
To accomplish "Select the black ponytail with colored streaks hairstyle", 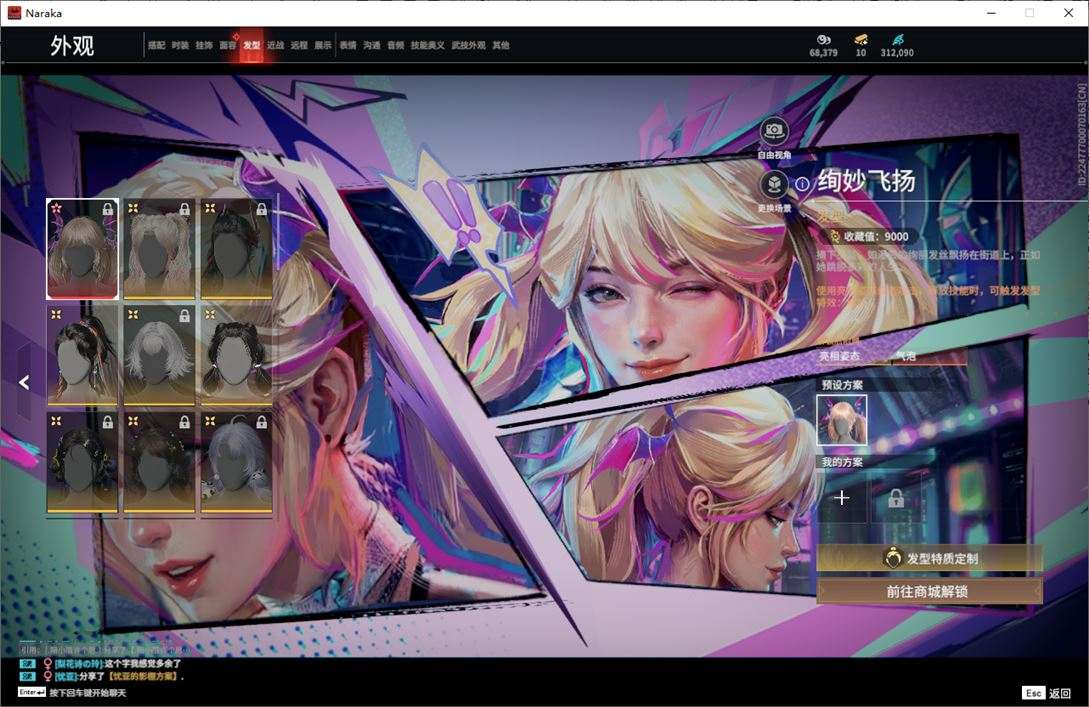I will tap(83, 356).
